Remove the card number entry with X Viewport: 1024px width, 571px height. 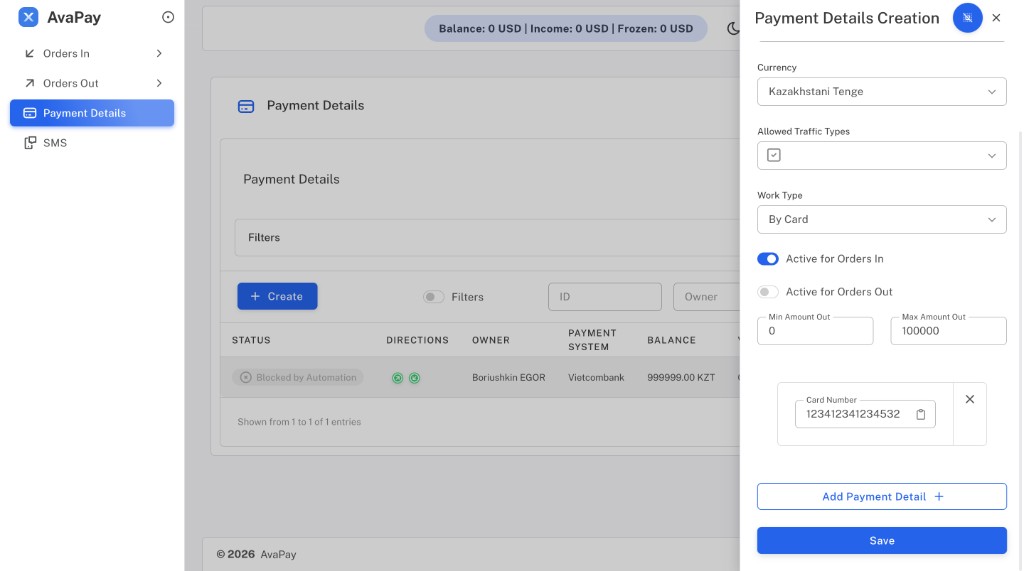970,399
